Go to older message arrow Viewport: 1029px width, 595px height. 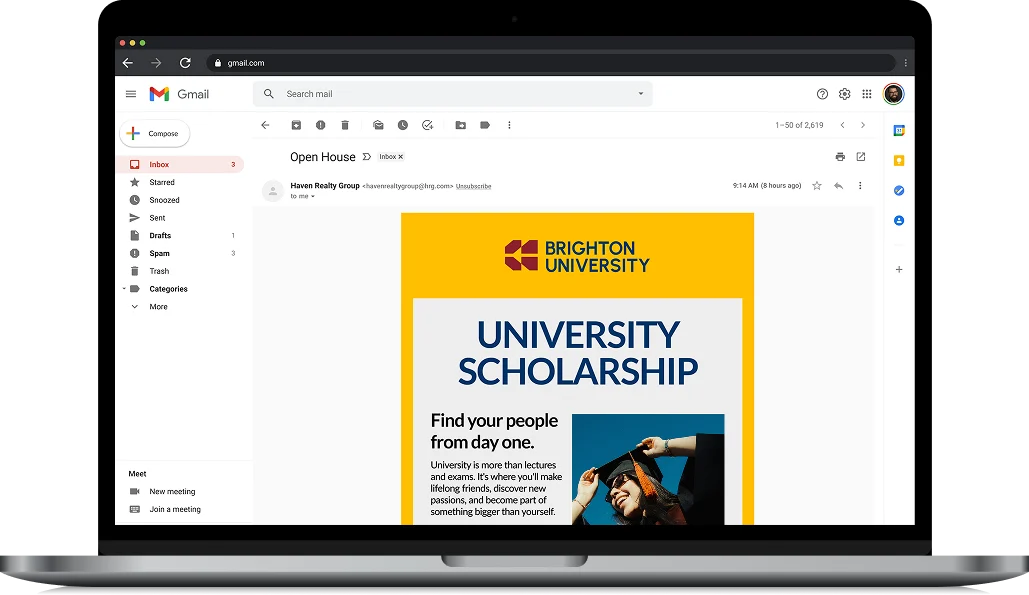pyautogui.click(x=863, y=125)
